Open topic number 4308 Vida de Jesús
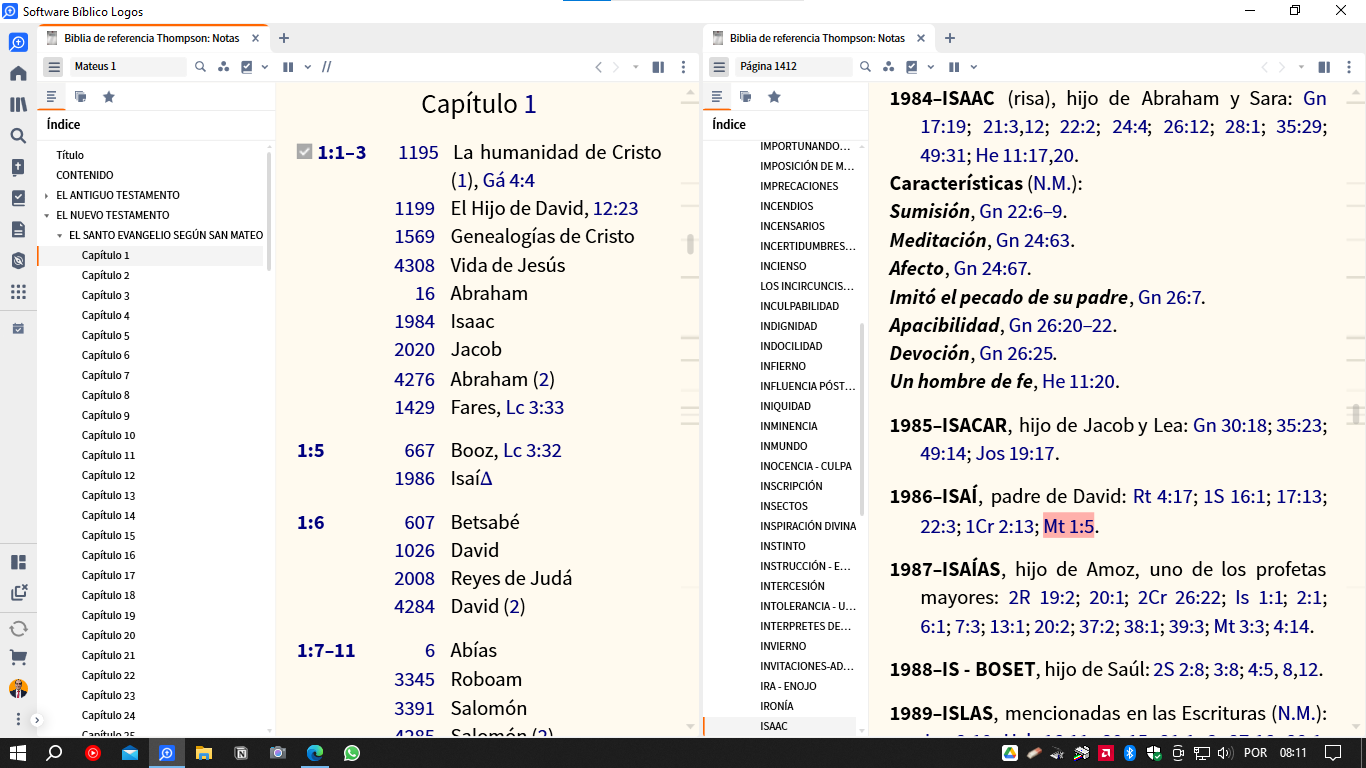 (x=415, y=265)
